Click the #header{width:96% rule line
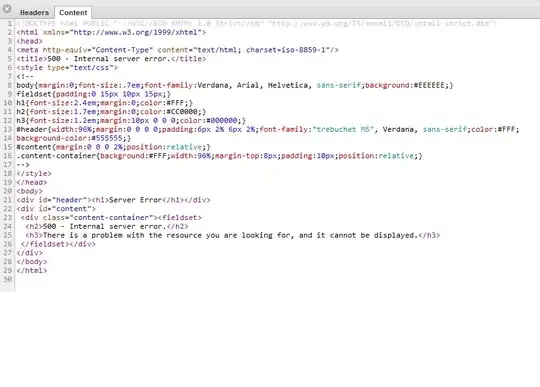 click(268, 129)
